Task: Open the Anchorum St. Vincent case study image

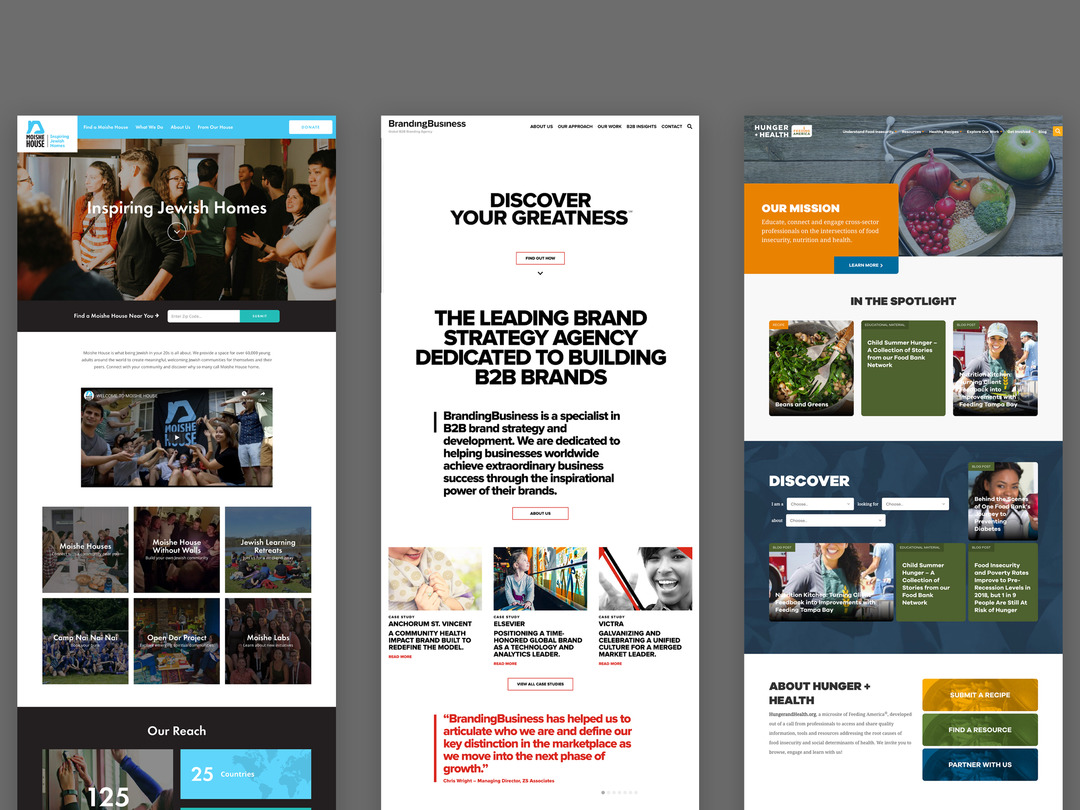Action: pos(435,579)
